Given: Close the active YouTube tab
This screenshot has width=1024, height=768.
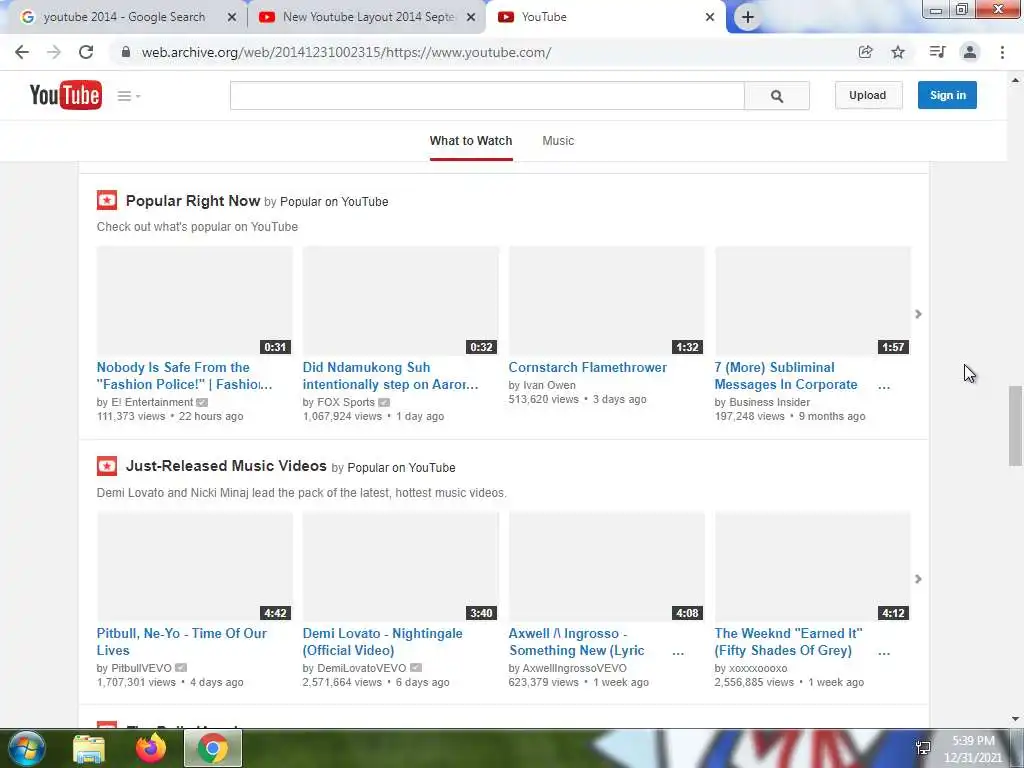Looking at the screenshot, I should coord(710,18).
